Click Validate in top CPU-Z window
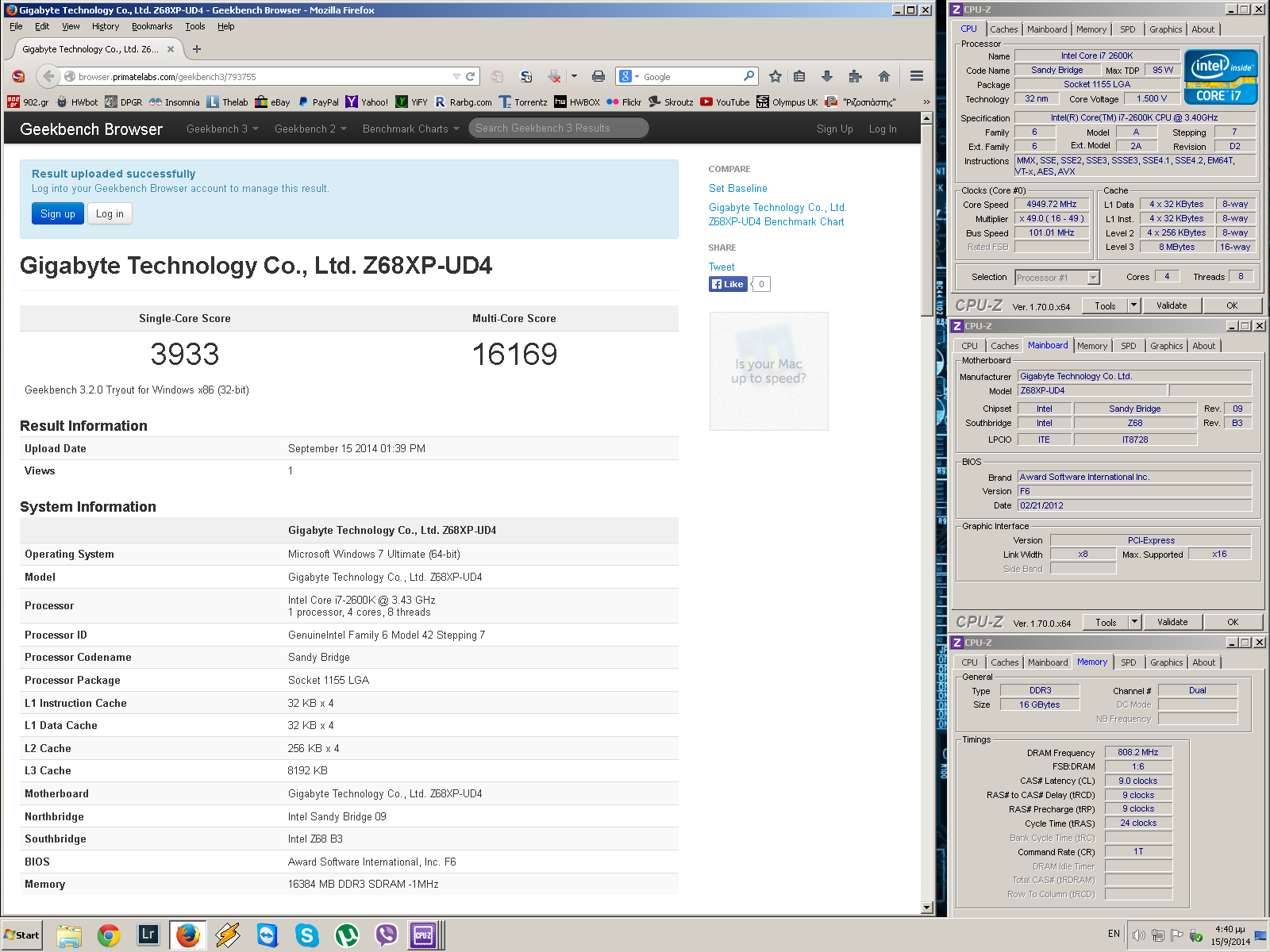 pos(1172,305)
